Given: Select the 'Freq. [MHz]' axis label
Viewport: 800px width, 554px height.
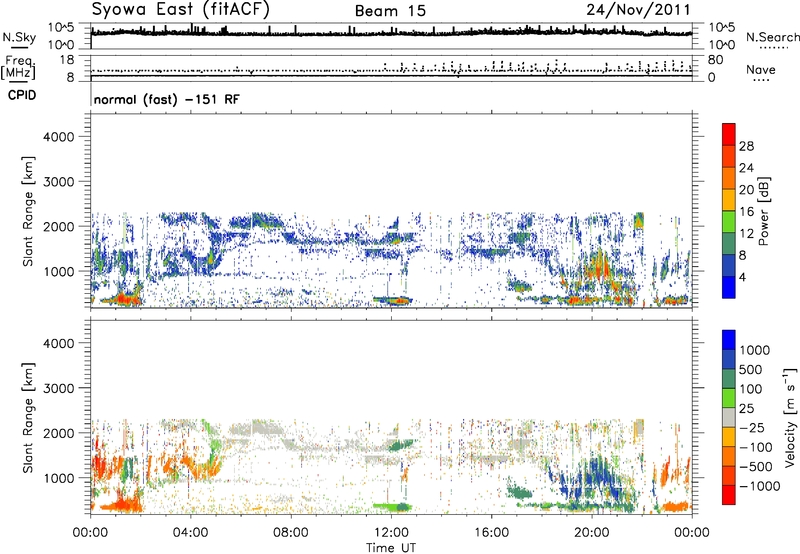Looking at the screenshot, I should [x=19, y=67].
